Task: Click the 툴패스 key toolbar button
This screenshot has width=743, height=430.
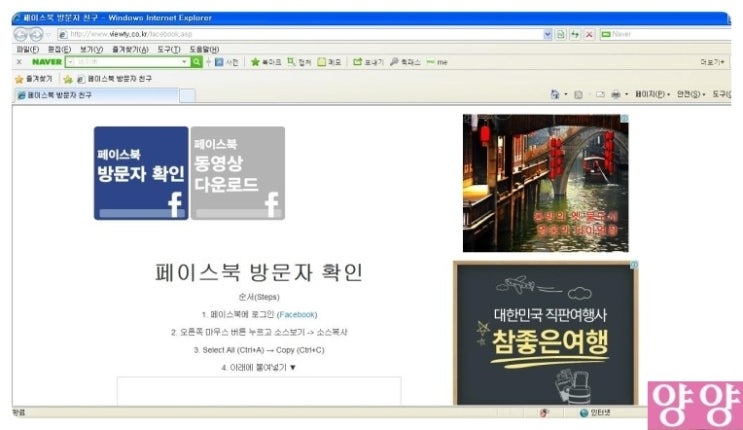Action: tap(405, 62)
